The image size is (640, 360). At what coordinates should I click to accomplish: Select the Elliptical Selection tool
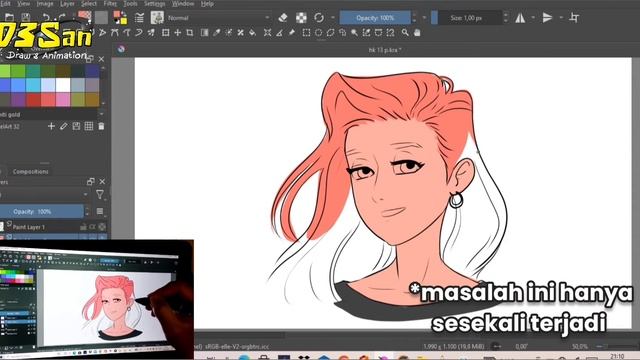(x=318, y=33)
